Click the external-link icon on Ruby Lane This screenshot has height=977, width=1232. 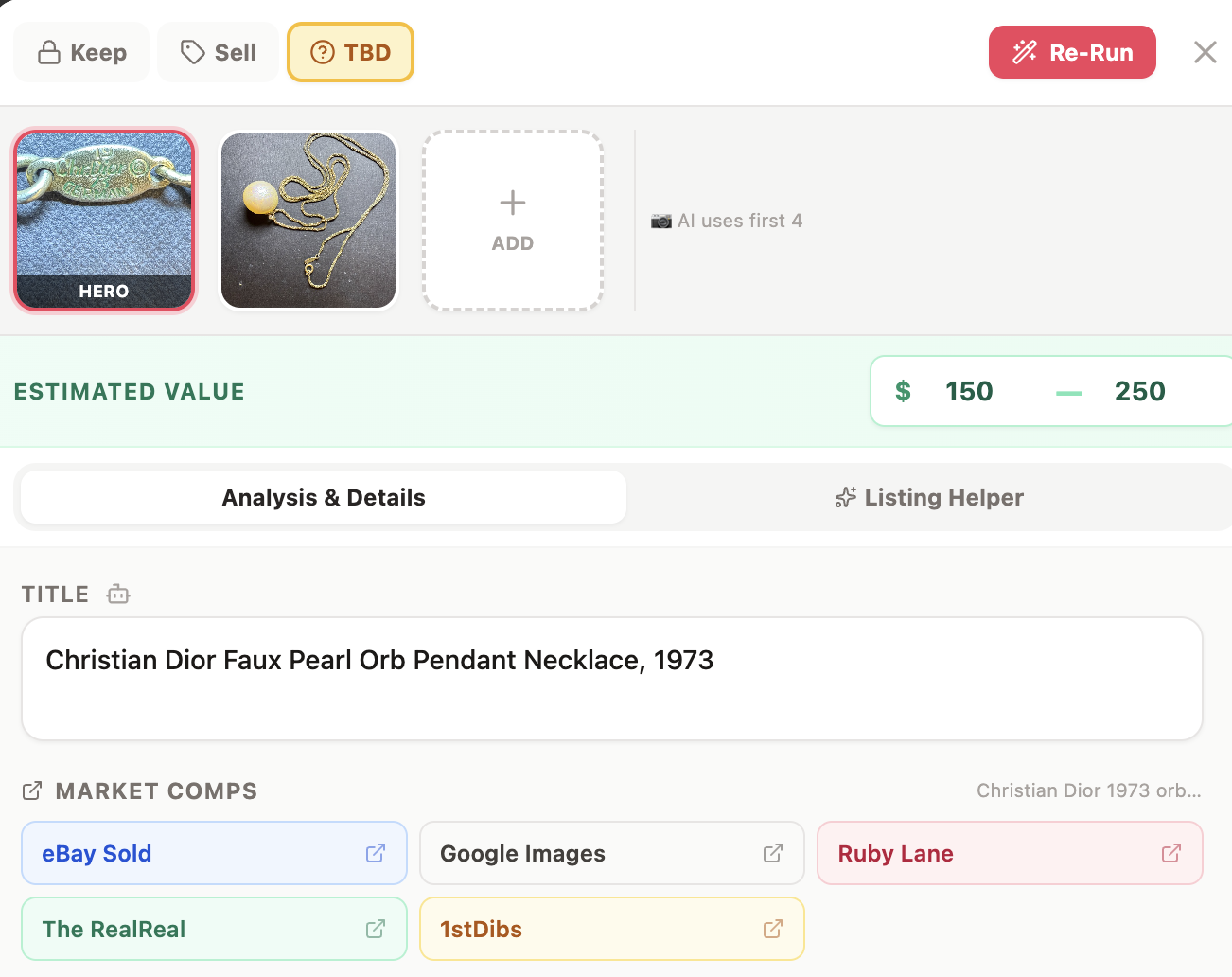(x=1171, y=853)
